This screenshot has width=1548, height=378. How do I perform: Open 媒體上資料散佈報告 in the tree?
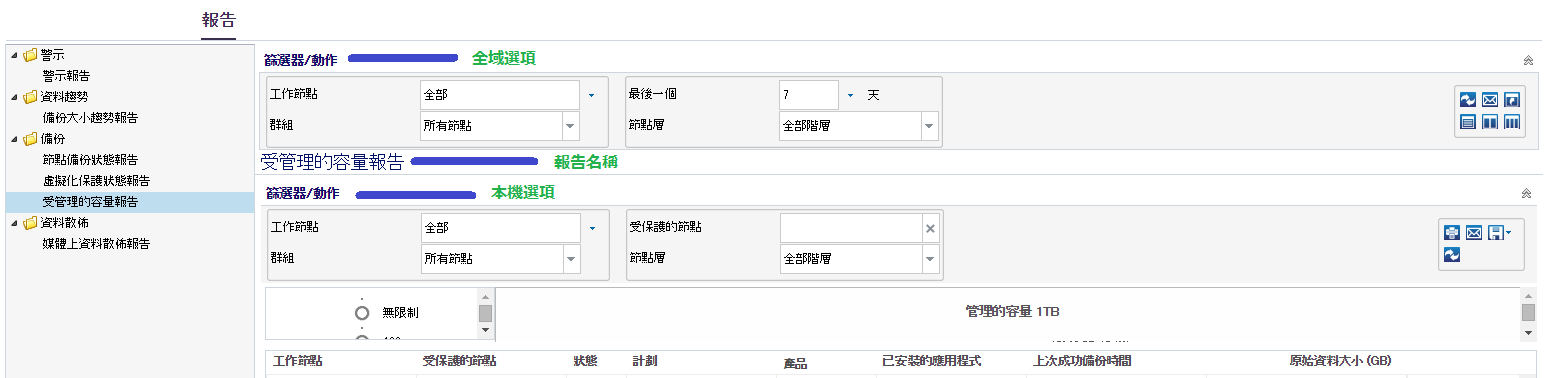click(96, 243)
